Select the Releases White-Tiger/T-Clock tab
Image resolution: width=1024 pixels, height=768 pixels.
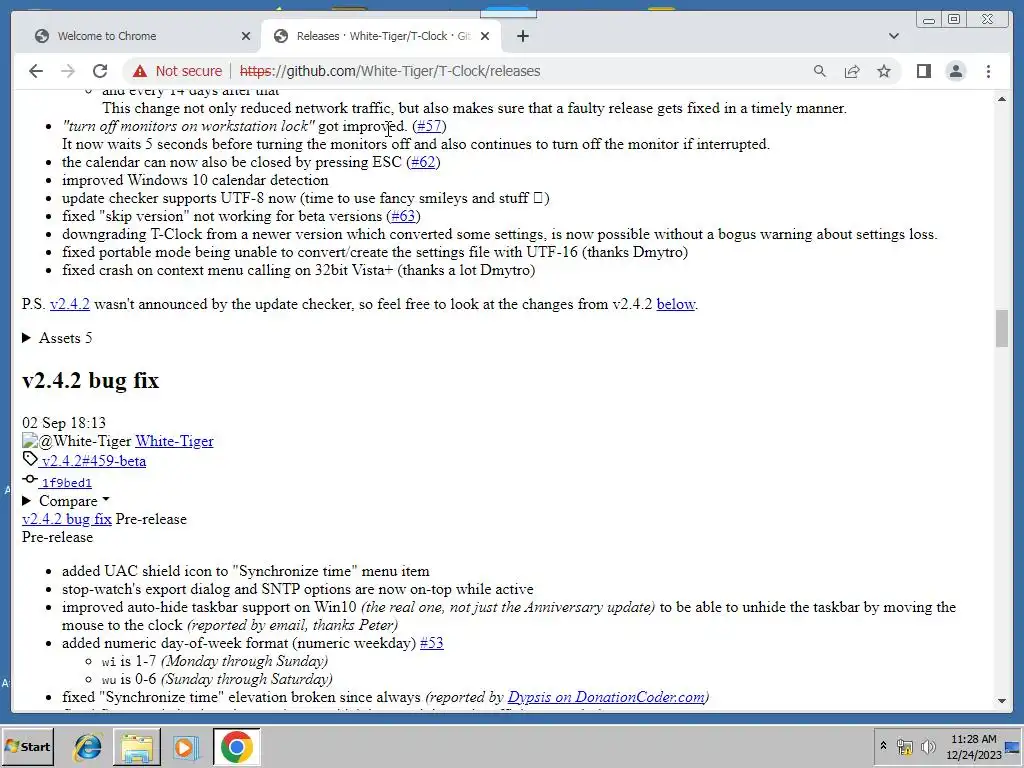click(x=381, y=37)
